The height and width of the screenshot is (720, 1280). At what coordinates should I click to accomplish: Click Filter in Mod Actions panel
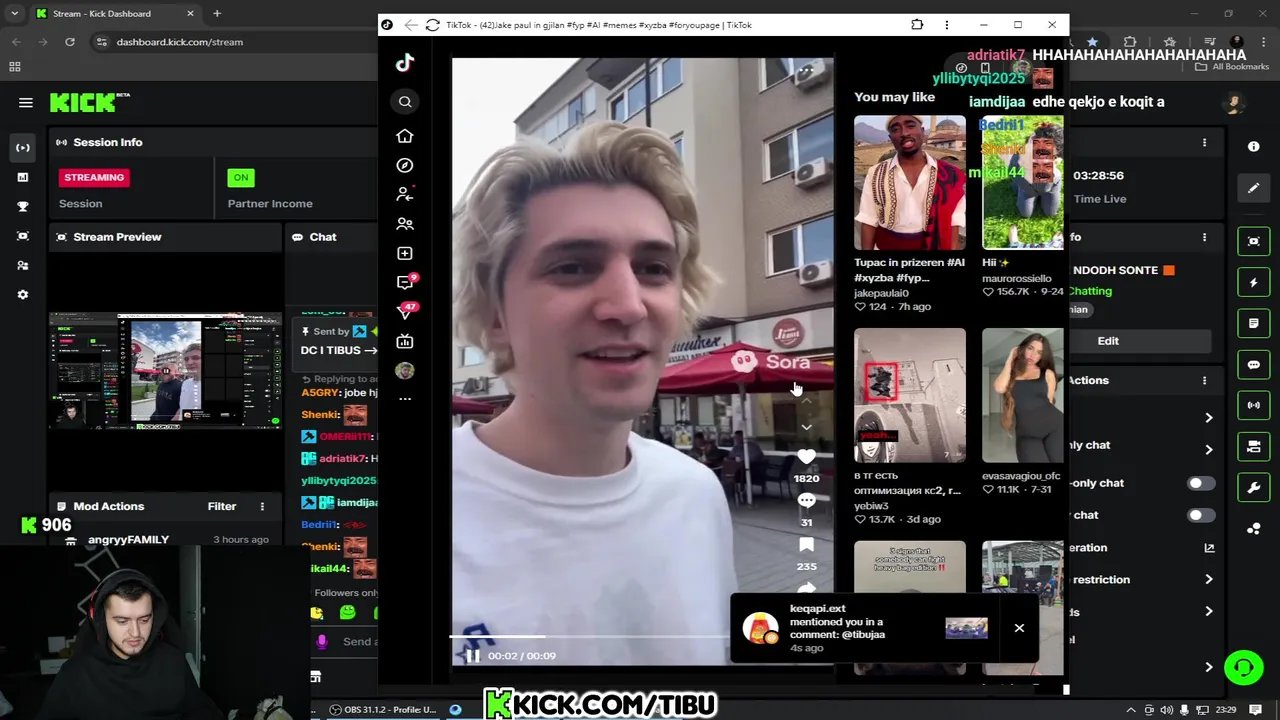[x=222, y=507]
